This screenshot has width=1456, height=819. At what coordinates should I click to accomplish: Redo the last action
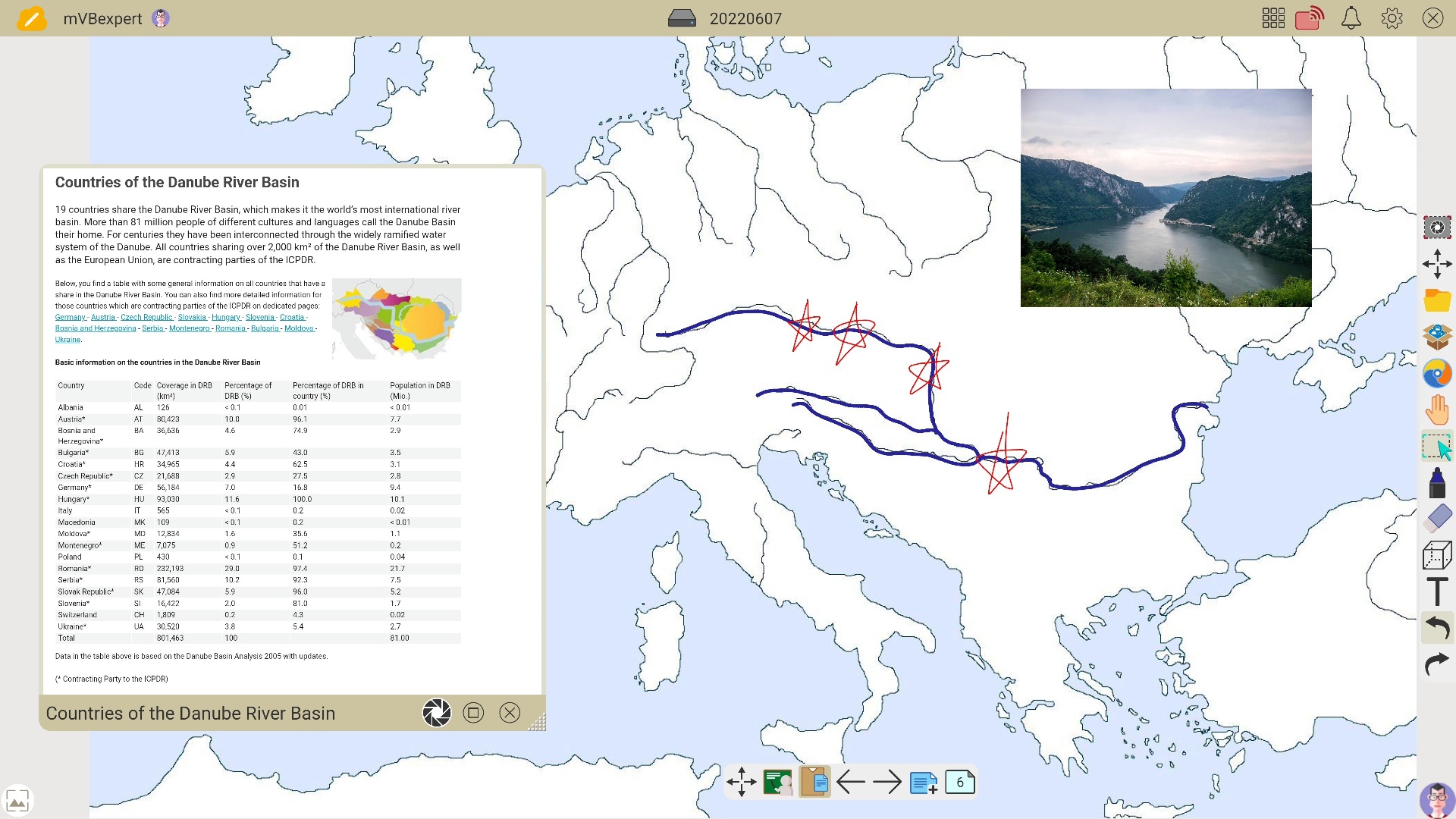point(1437,664)
